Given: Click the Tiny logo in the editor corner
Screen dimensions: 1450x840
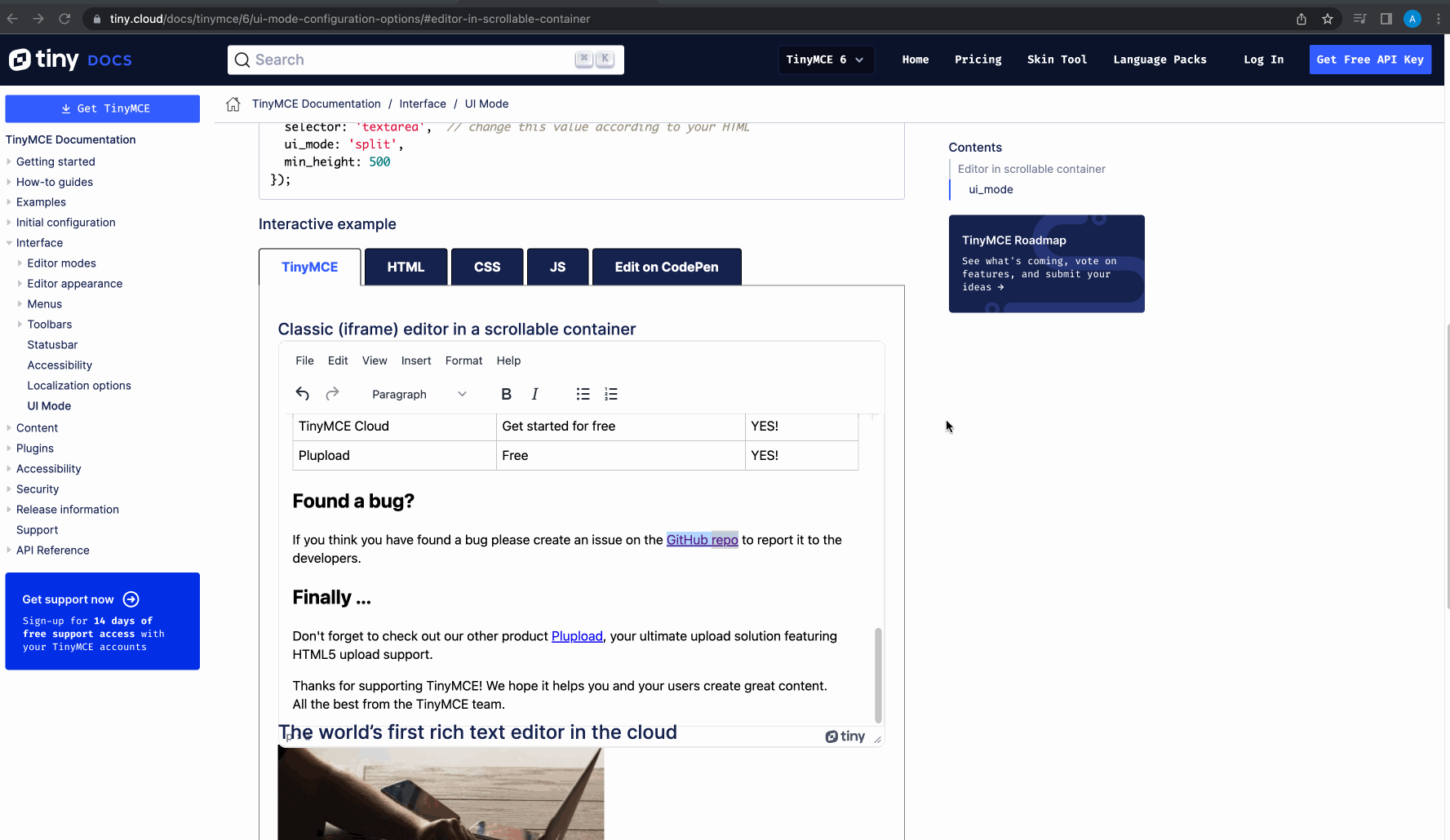Looking at the screenshot, I should coord(845,736).
